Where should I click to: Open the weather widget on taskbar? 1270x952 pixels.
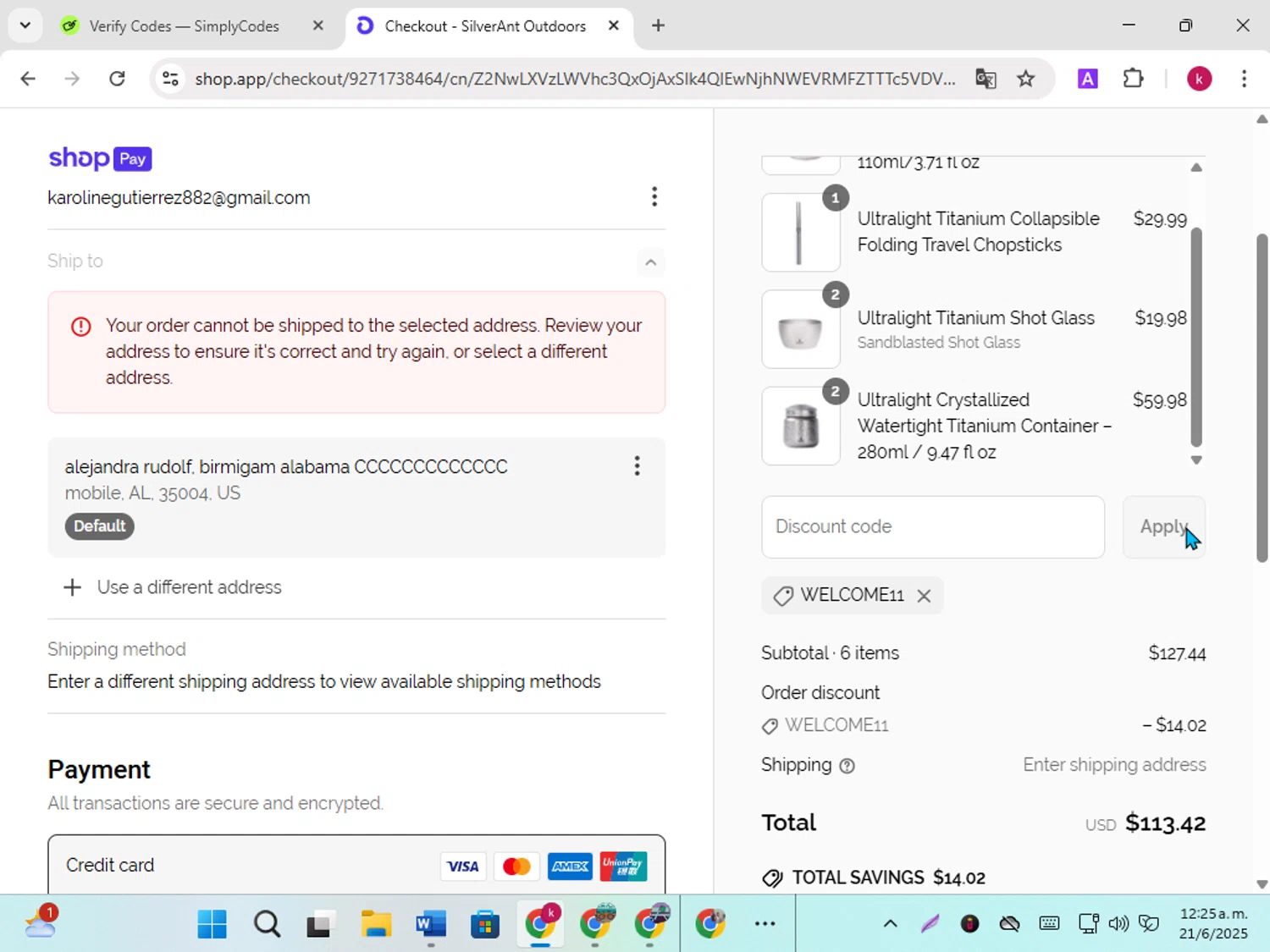[x=41, y=922]
